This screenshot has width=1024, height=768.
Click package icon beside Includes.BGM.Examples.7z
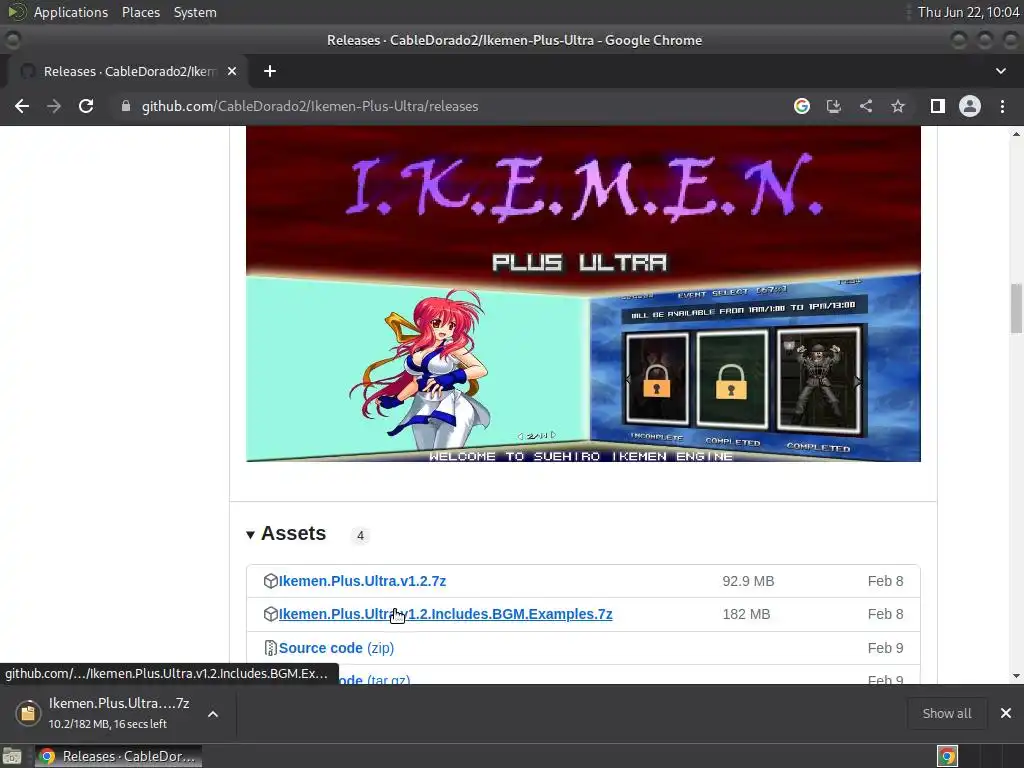pyautogui.click(x=270, y=615)
